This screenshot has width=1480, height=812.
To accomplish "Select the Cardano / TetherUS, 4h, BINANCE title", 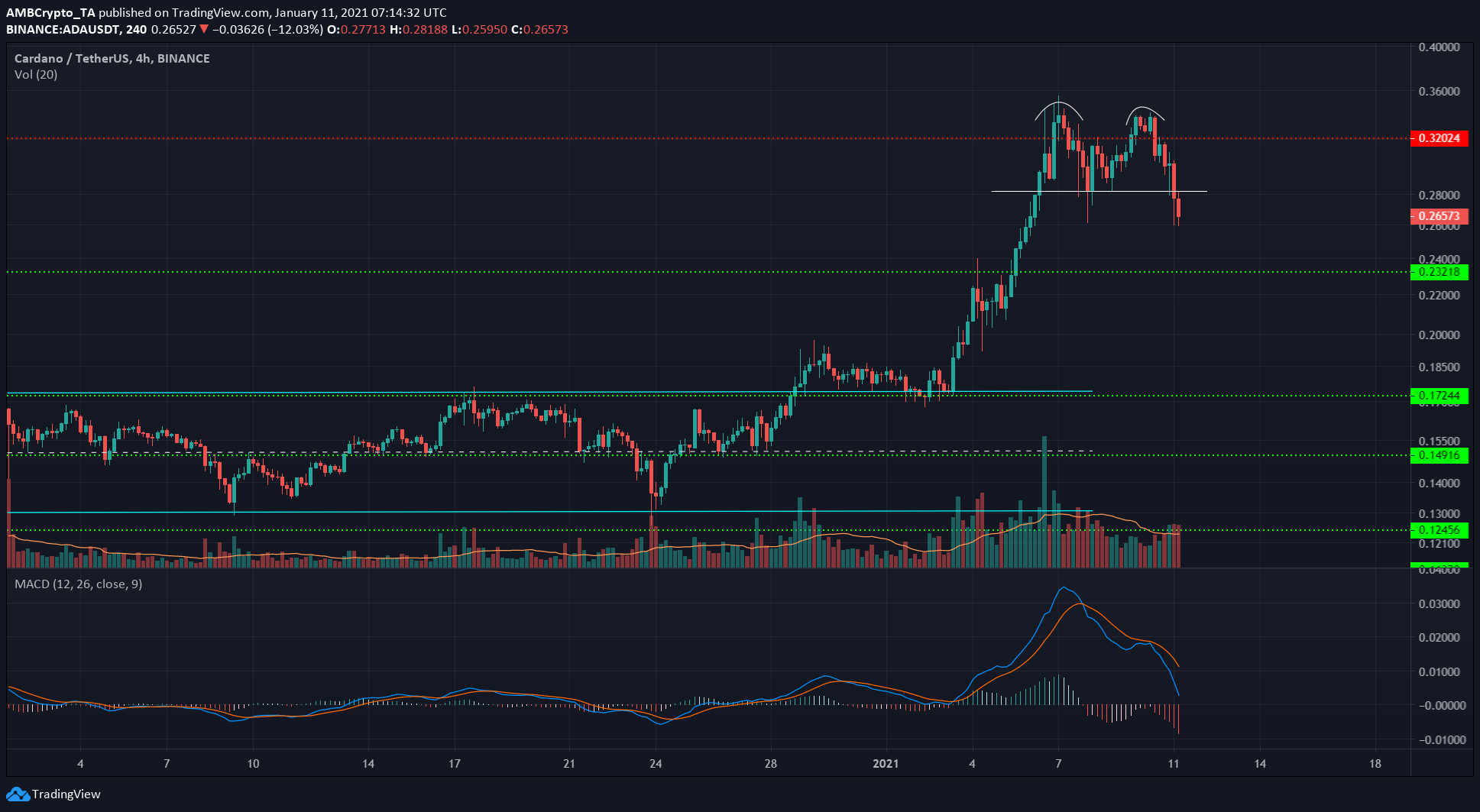I will click(x=112, y=58).
